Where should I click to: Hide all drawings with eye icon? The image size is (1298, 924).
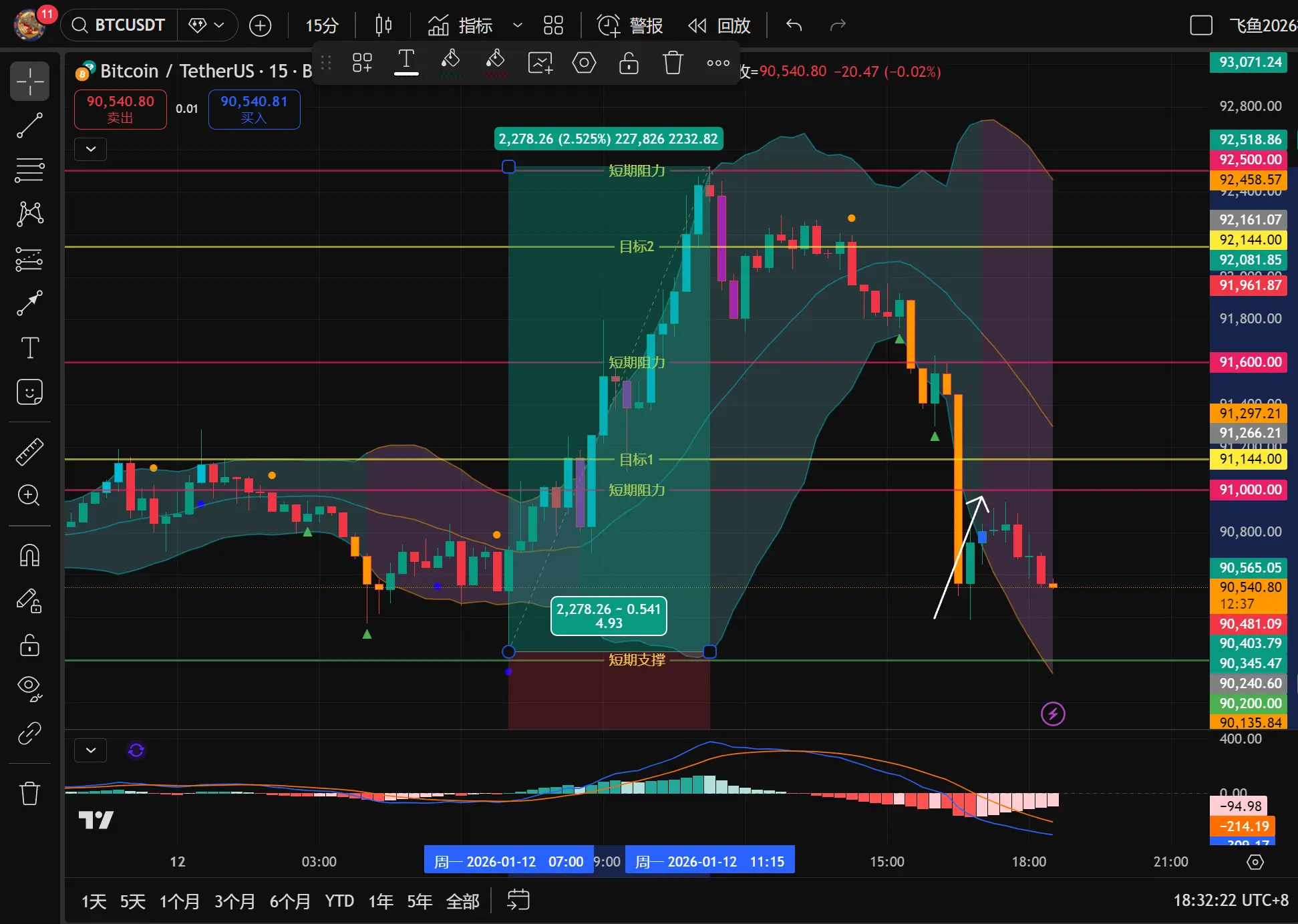point(29,687)
